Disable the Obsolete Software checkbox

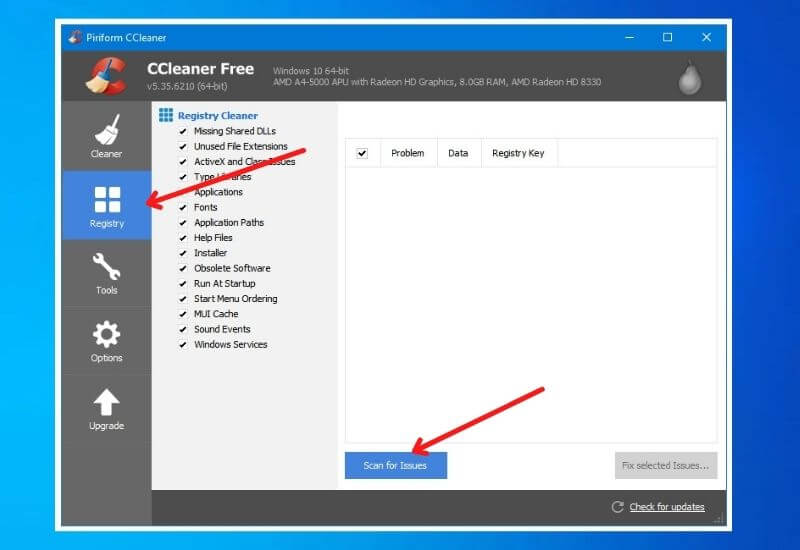coord(183,268)
